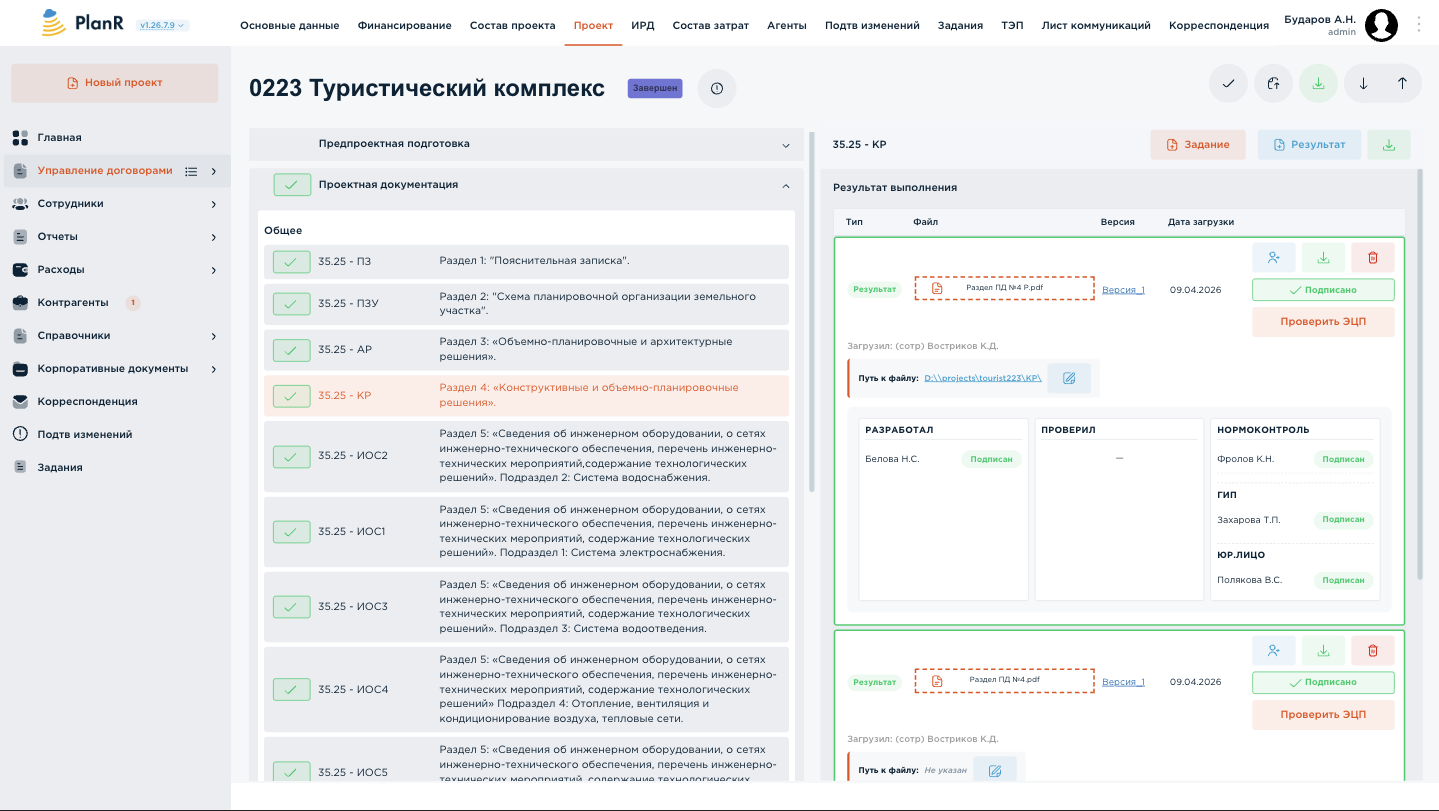Download icon for Раздел ПД №4 P.pdf card

pyautogui.click(x=1323, y=258)
